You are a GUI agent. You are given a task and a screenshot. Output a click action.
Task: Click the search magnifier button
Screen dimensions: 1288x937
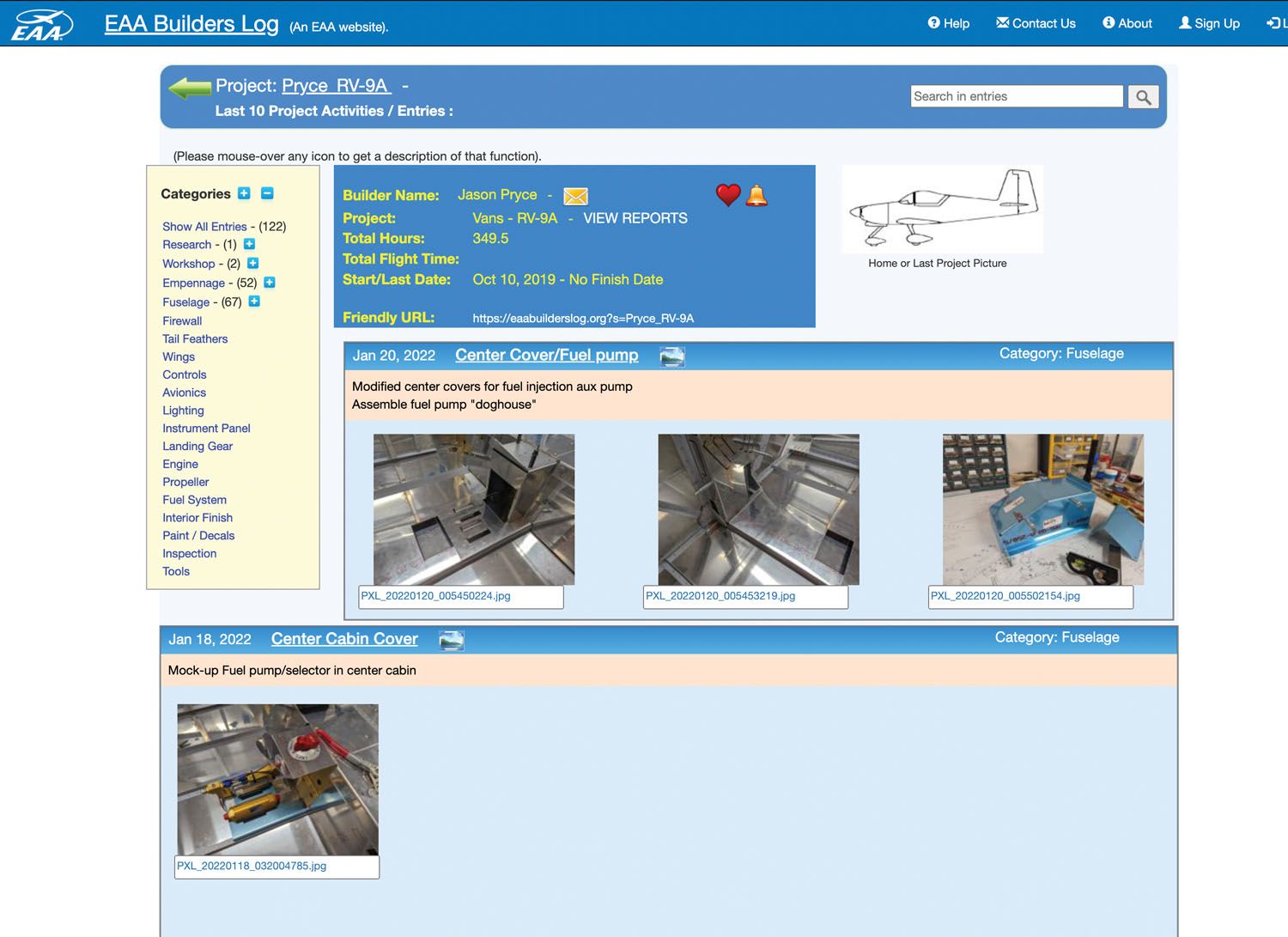pos(1143,97)
